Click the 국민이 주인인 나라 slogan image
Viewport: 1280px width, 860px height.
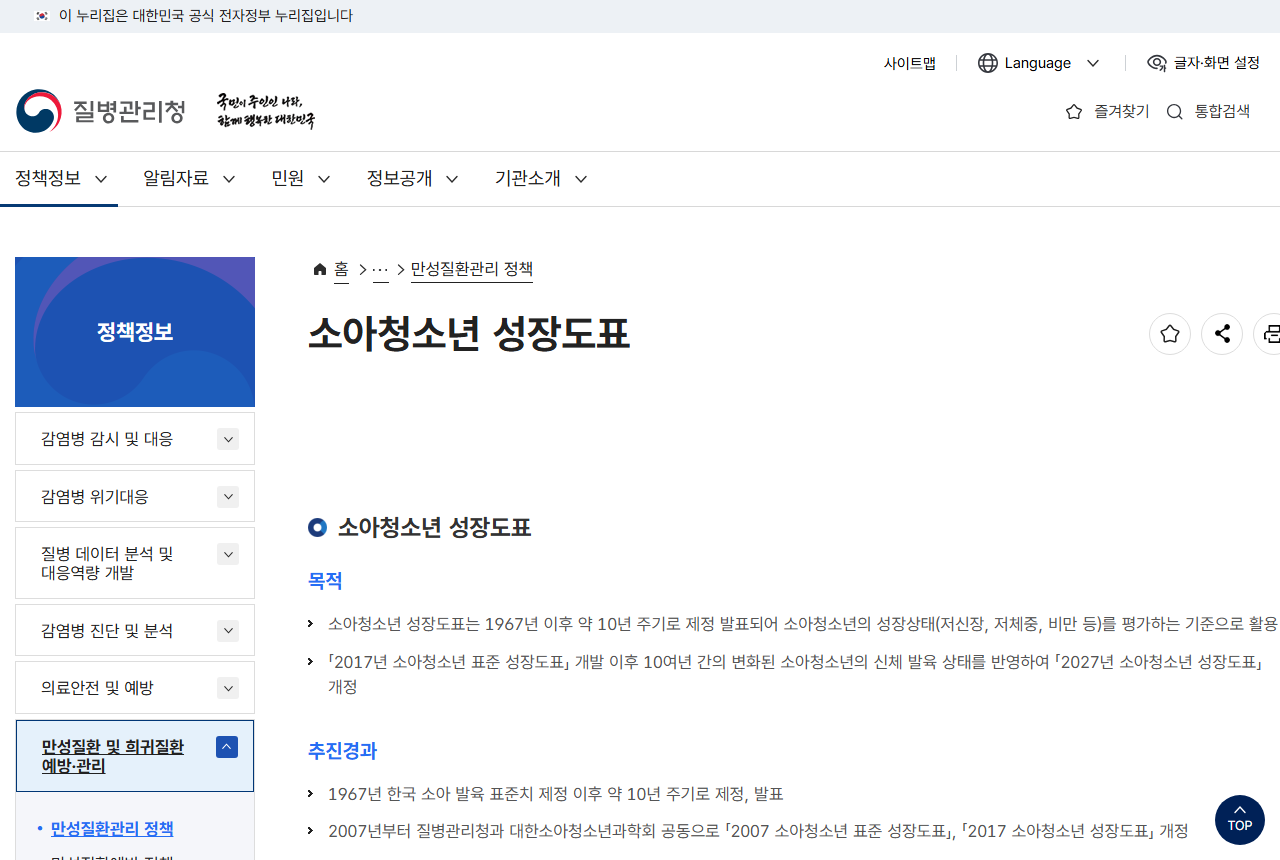(266, 111)
